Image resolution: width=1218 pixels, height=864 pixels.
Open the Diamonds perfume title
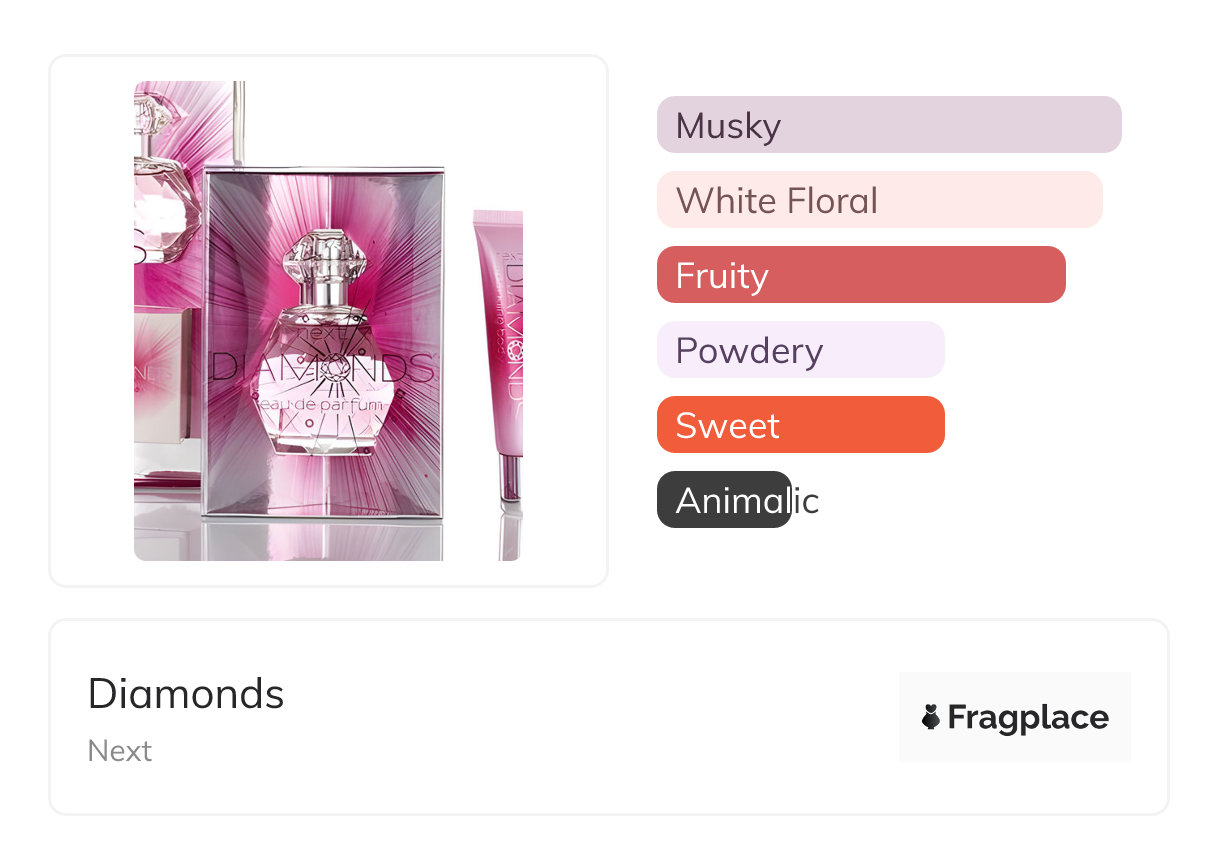[186, 693]
